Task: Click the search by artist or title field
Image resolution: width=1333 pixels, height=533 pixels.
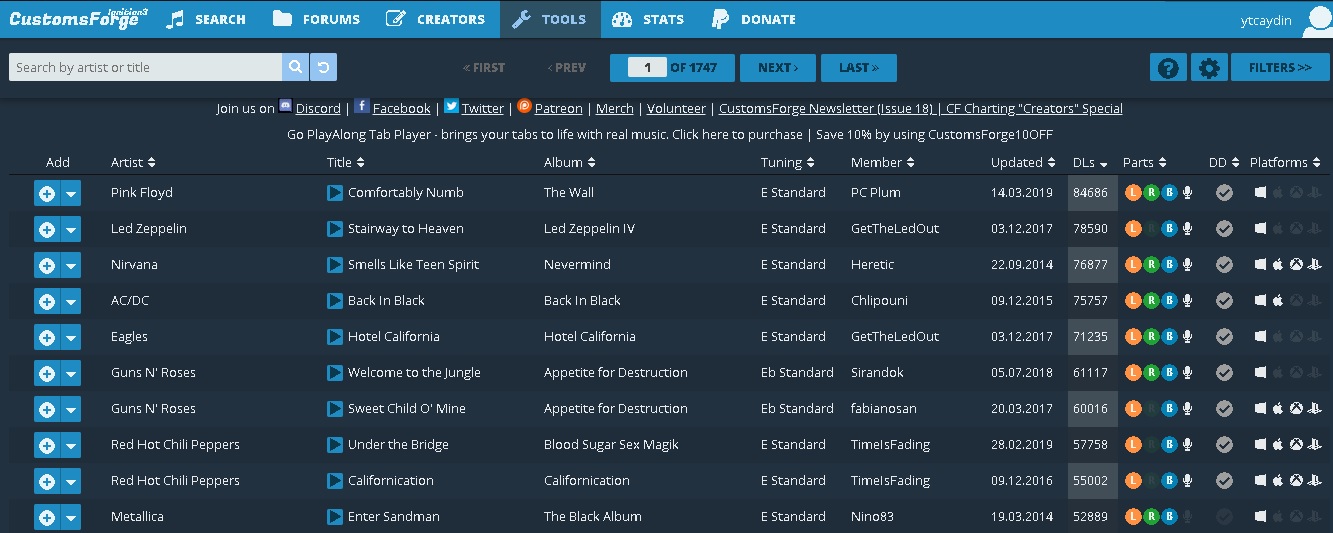Action: (x=145, y=67)
